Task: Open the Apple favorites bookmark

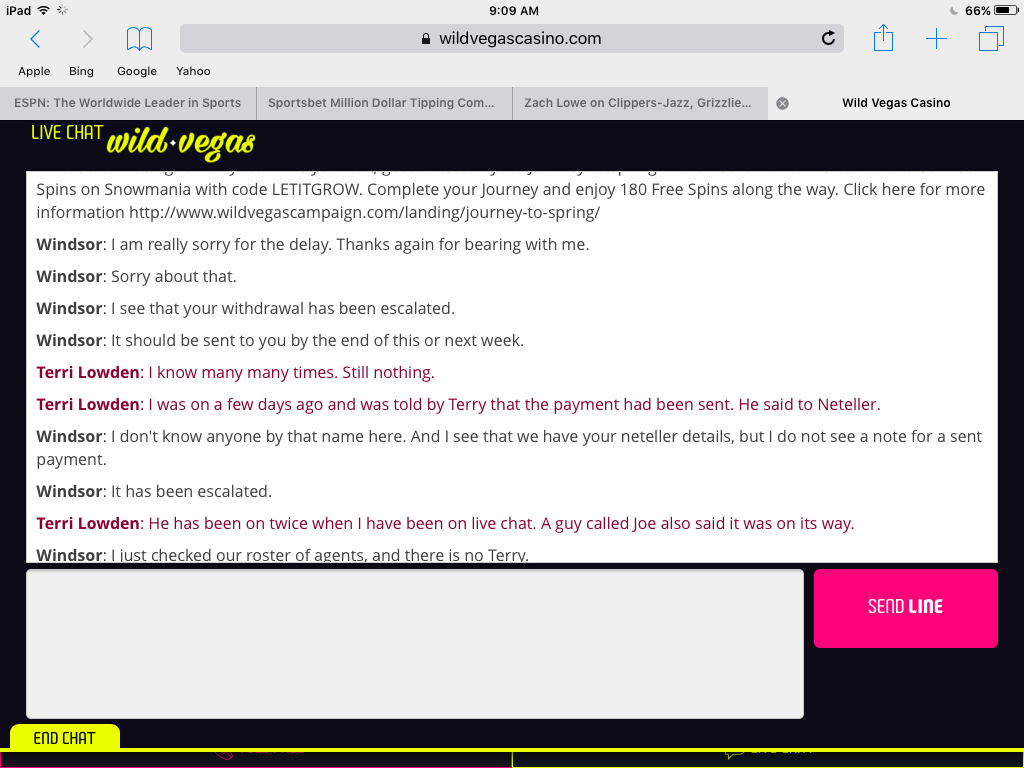Action: pos(34,71)
